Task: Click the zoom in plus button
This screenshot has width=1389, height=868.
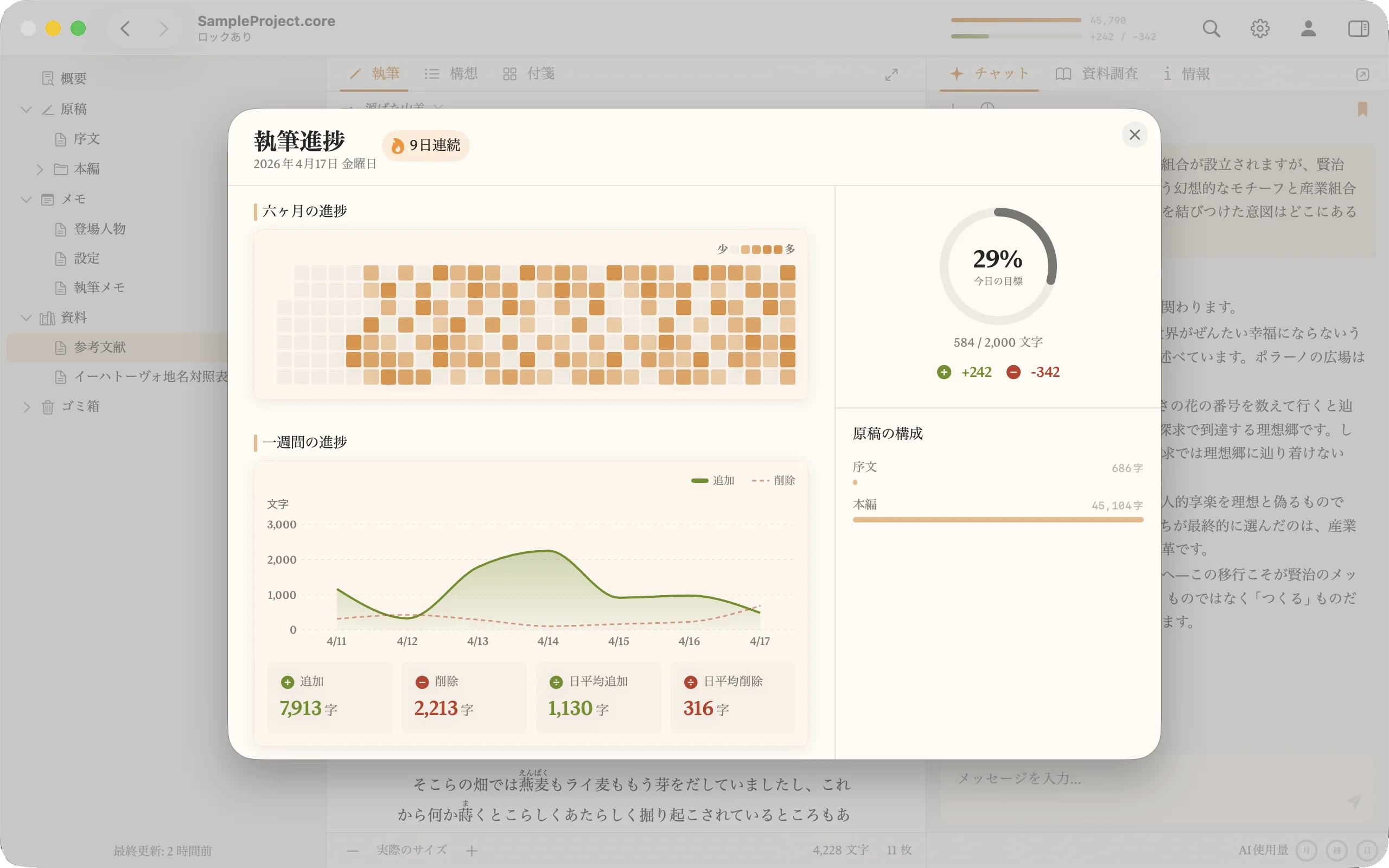Action: pyautogui.click(x=472, y=851)
